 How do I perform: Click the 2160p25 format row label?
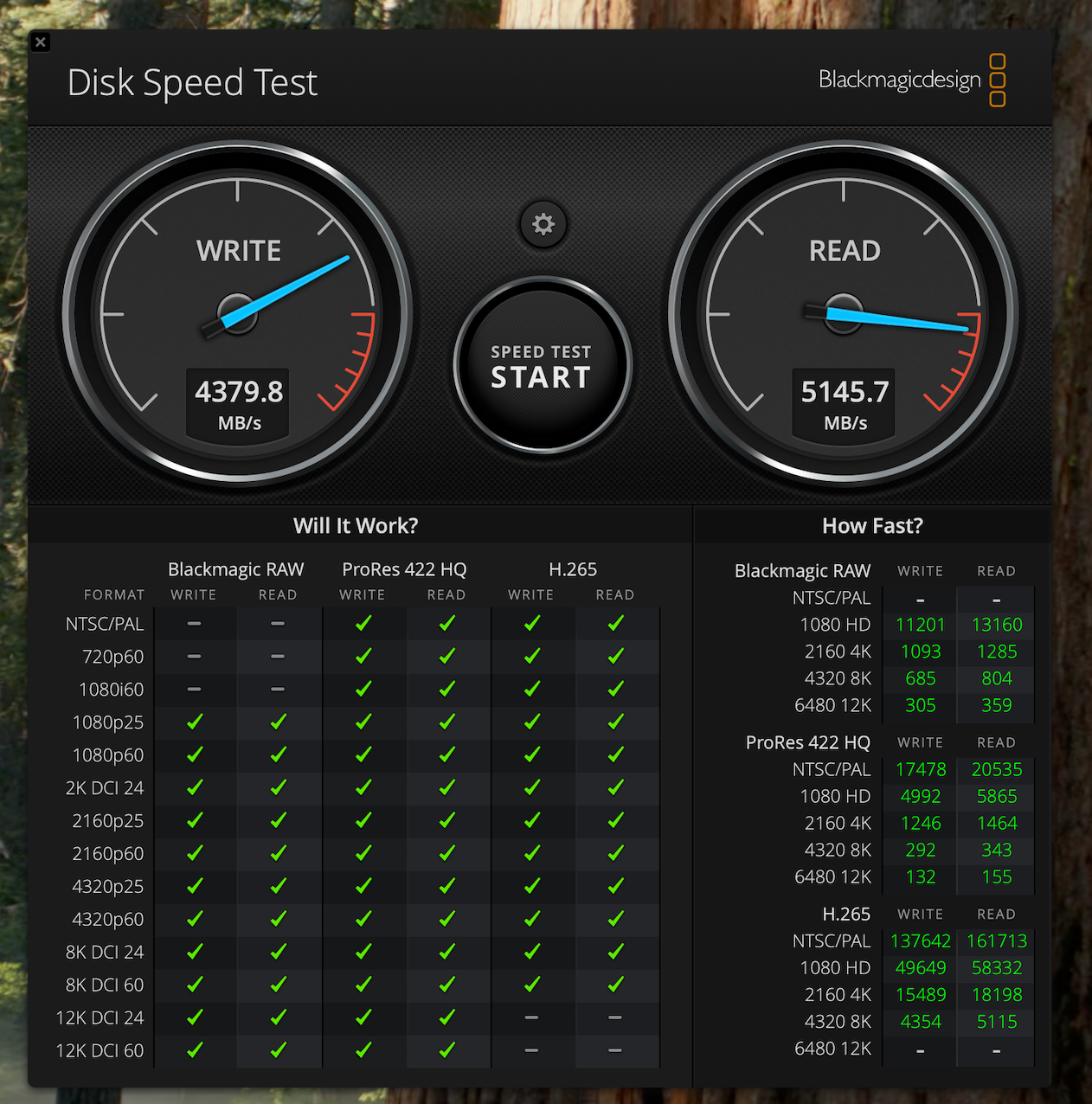pyautogui.click(x=108, y=821)
